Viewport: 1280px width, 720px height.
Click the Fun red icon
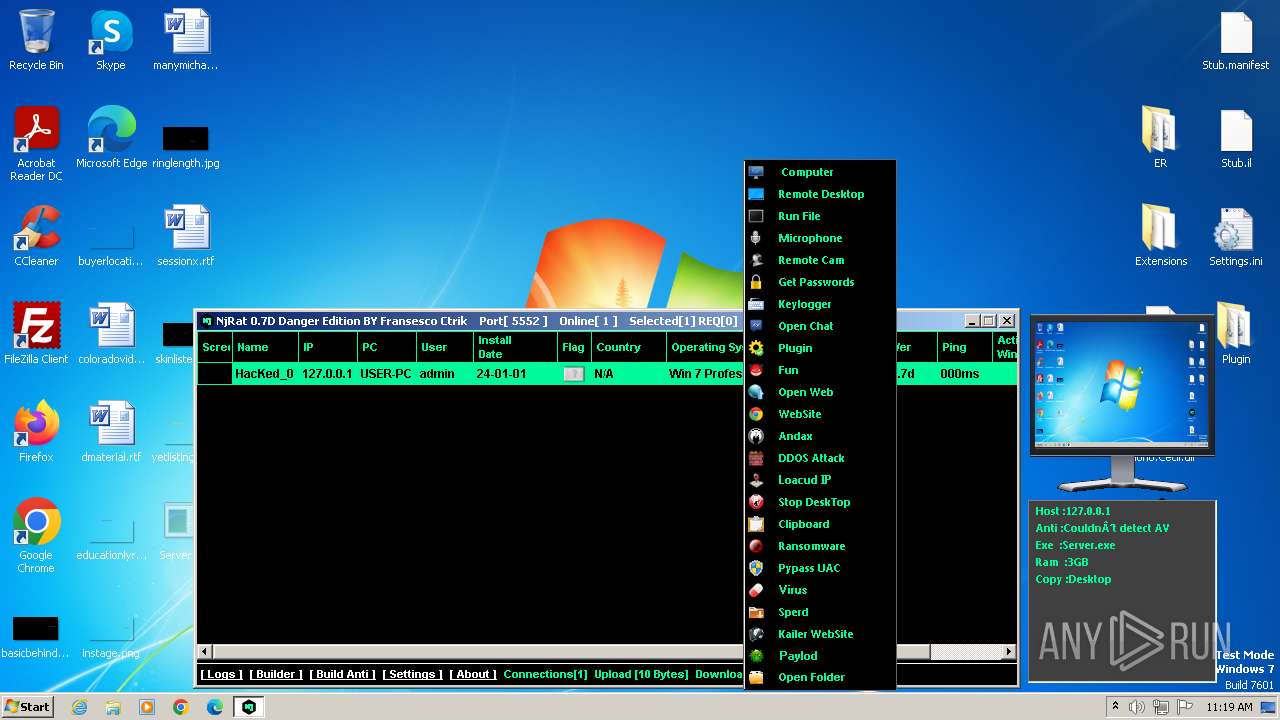click(x=756, y=370)
